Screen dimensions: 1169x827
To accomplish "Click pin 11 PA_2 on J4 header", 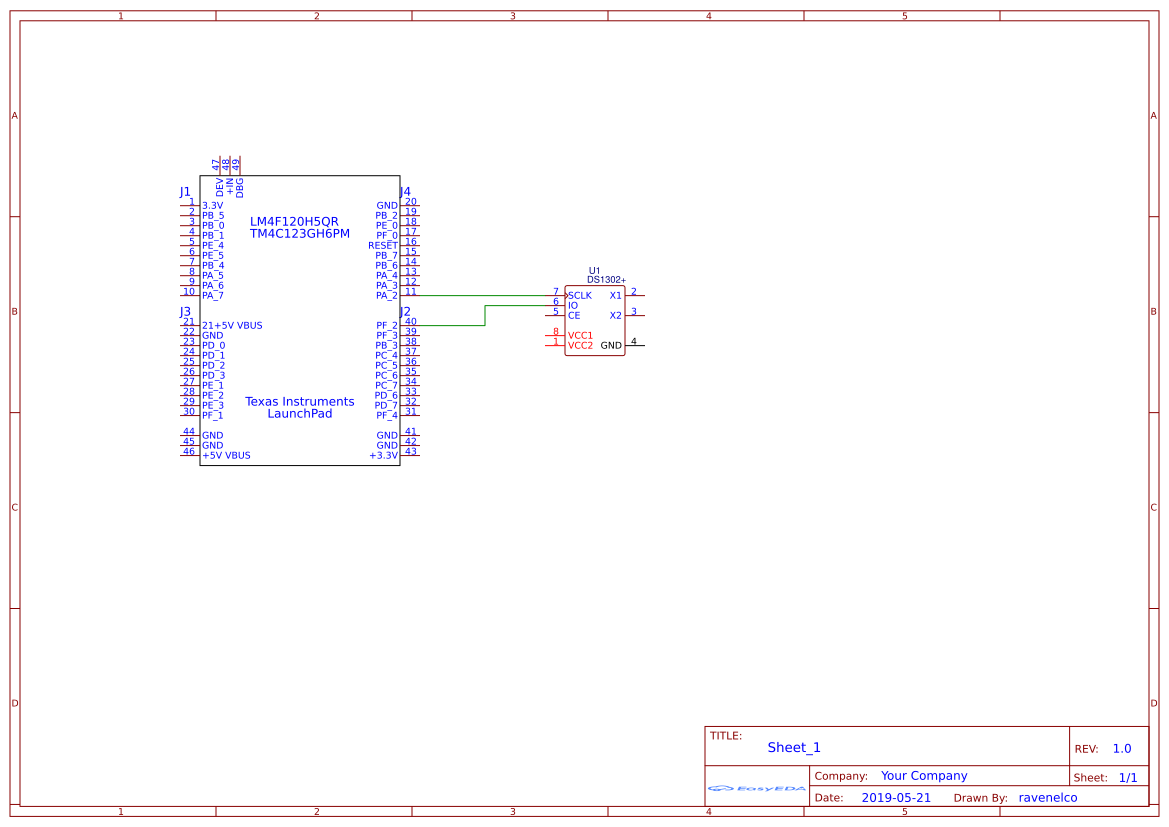I will point(410,295).
